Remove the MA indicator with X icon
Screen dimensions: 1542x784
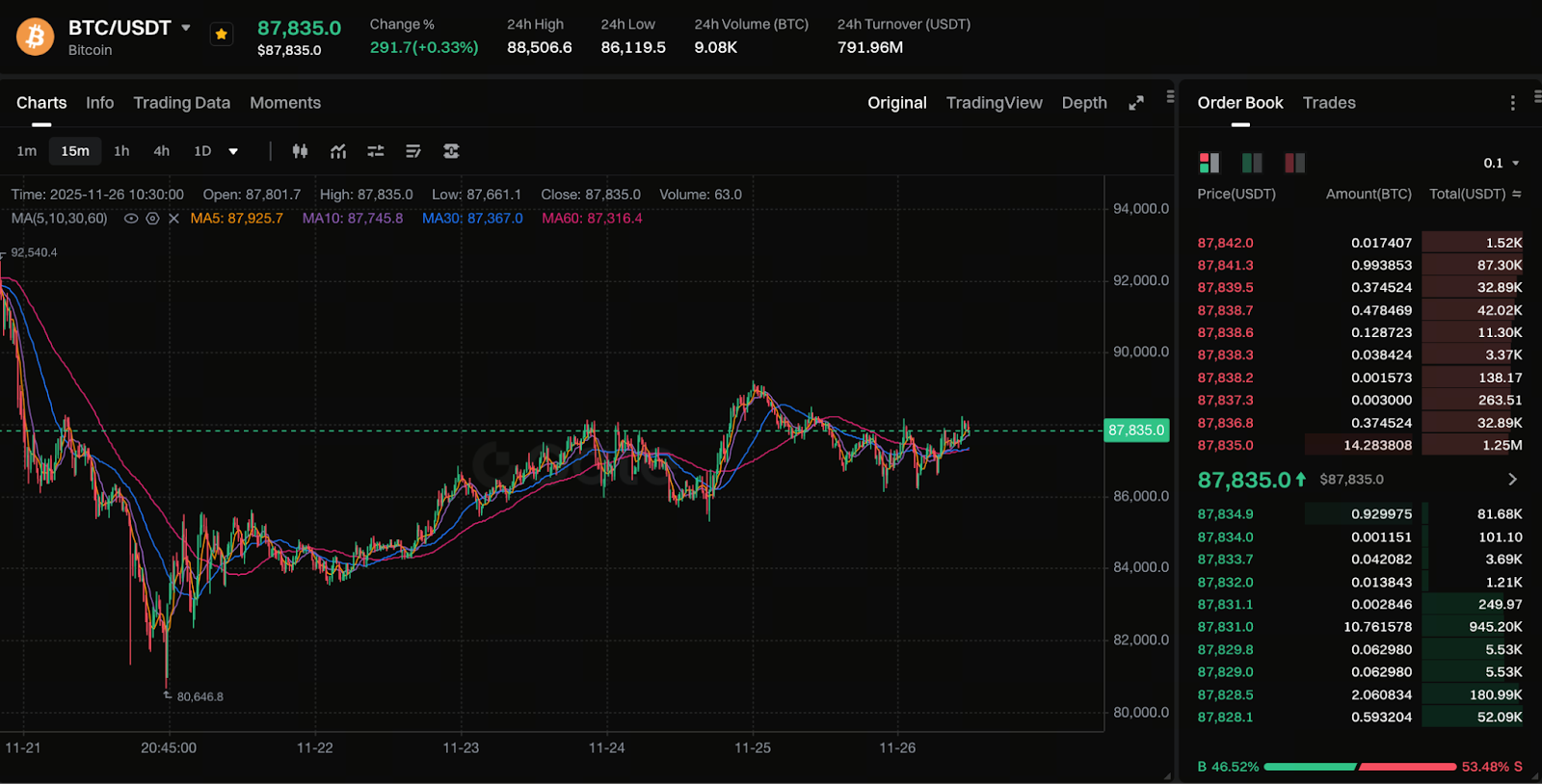coord(173,219)
